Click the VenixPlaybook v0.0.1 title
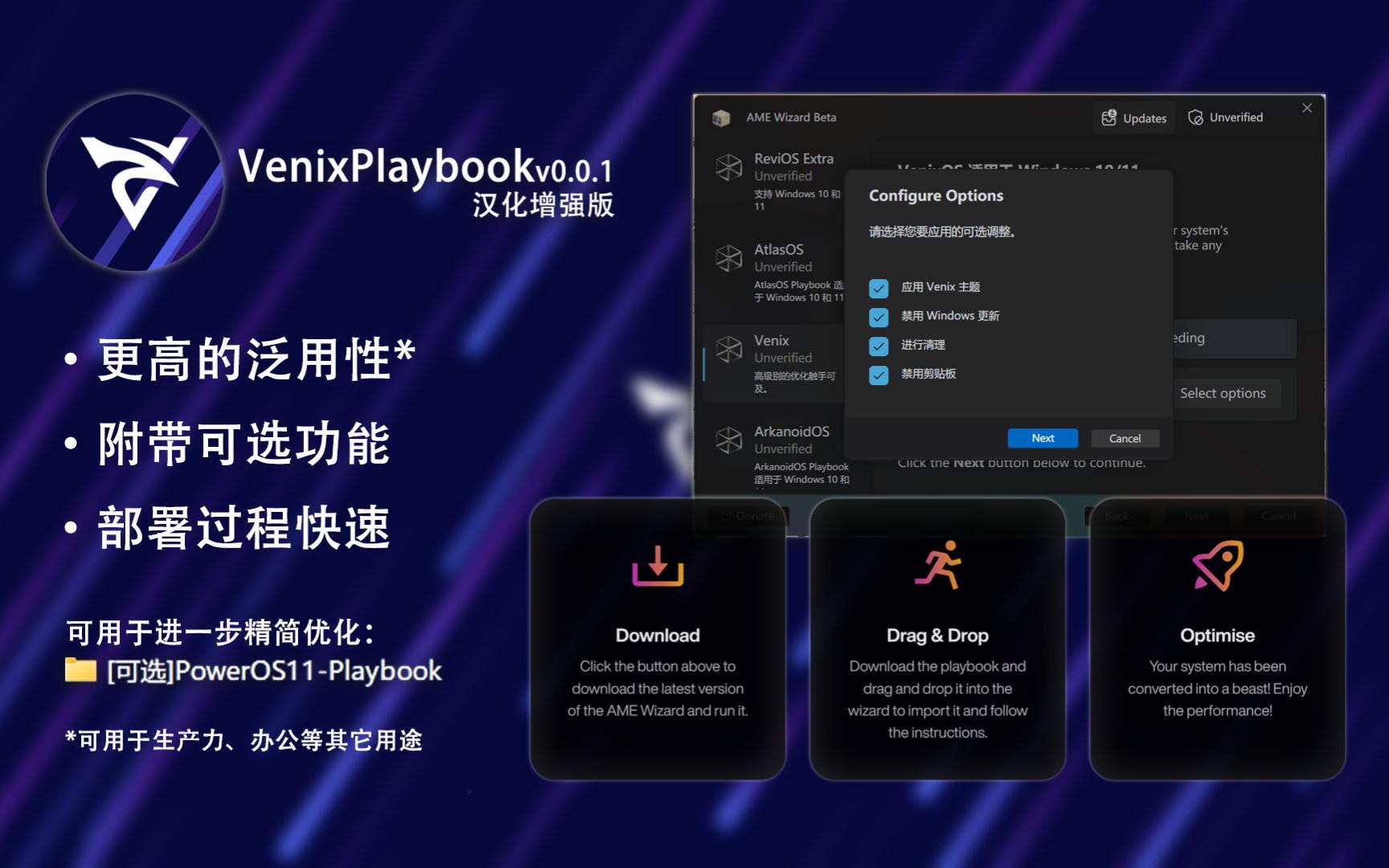1389x868 pixels. (x=424, y=166)
